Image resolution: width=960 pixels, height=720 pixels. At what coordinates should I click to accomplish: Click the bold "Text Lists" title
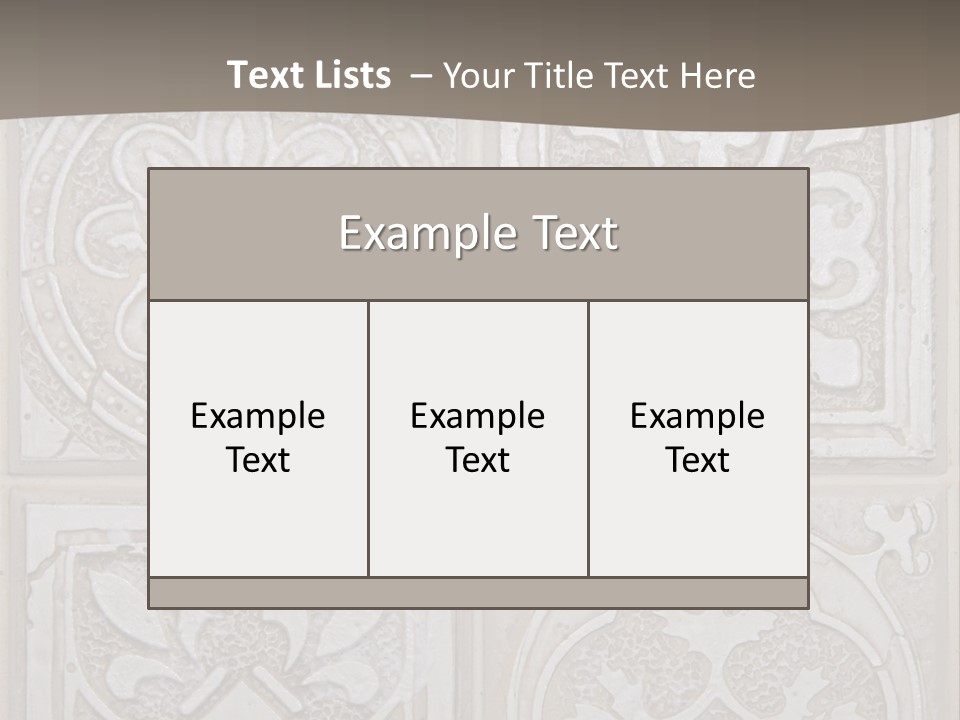point(308,75)
